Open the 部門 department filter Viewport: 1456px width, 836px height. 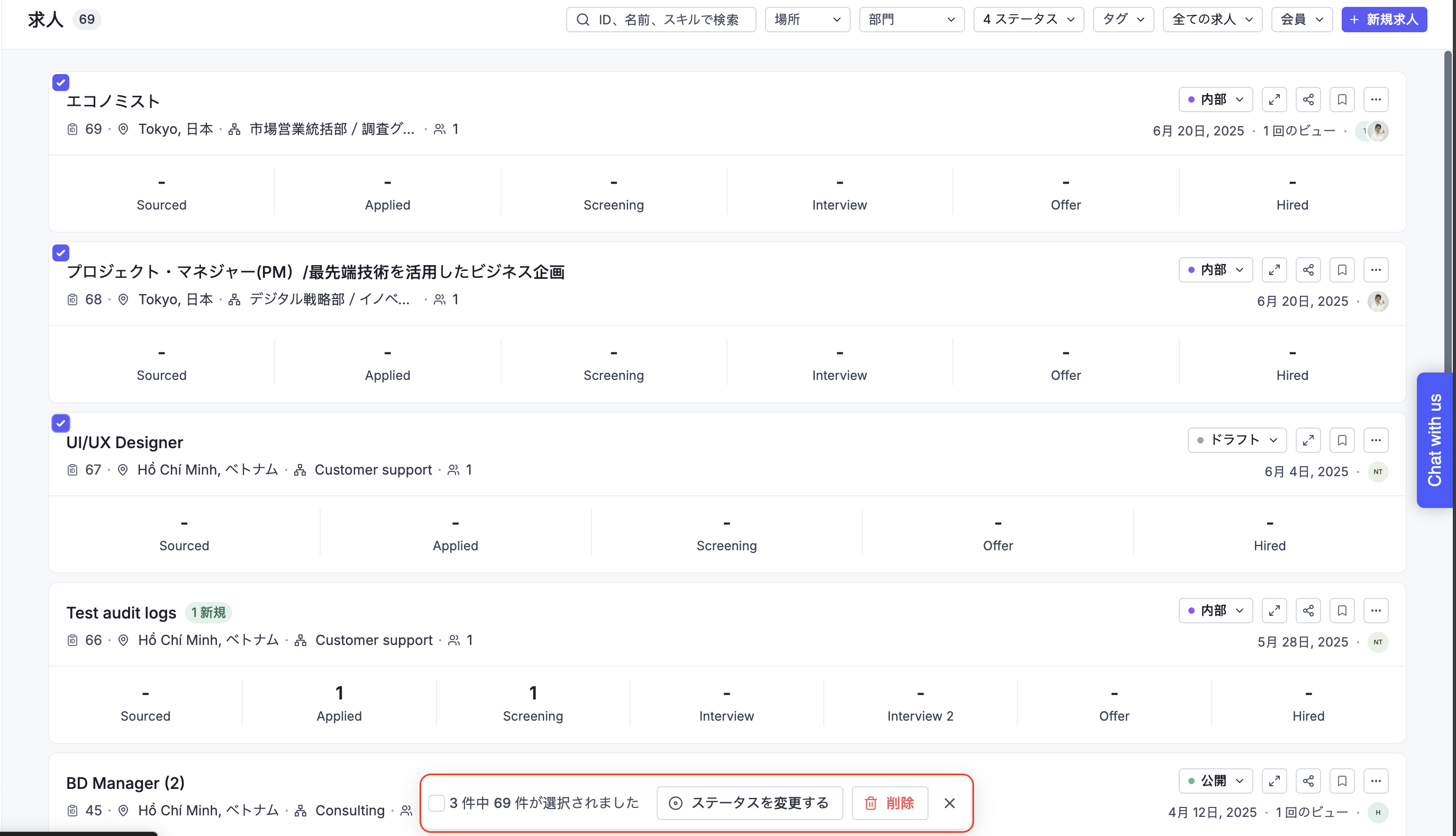pyautogui.click(x=911, y=20)
